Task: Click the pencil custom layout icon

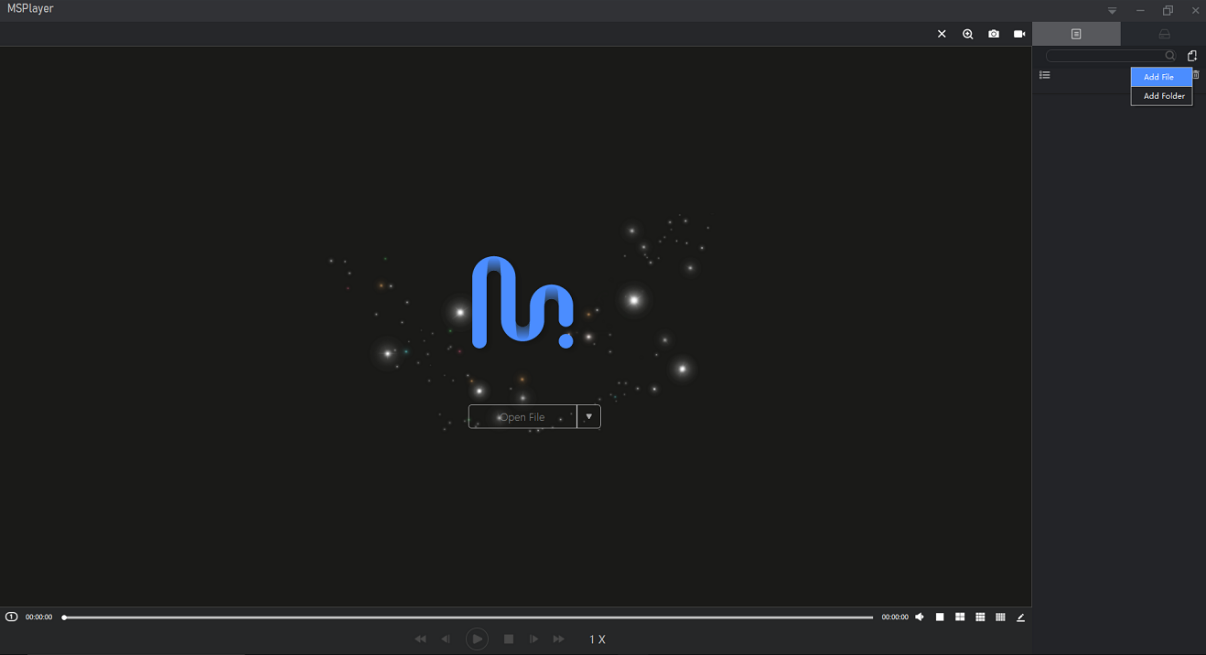Action: (x=1021, y=617)
